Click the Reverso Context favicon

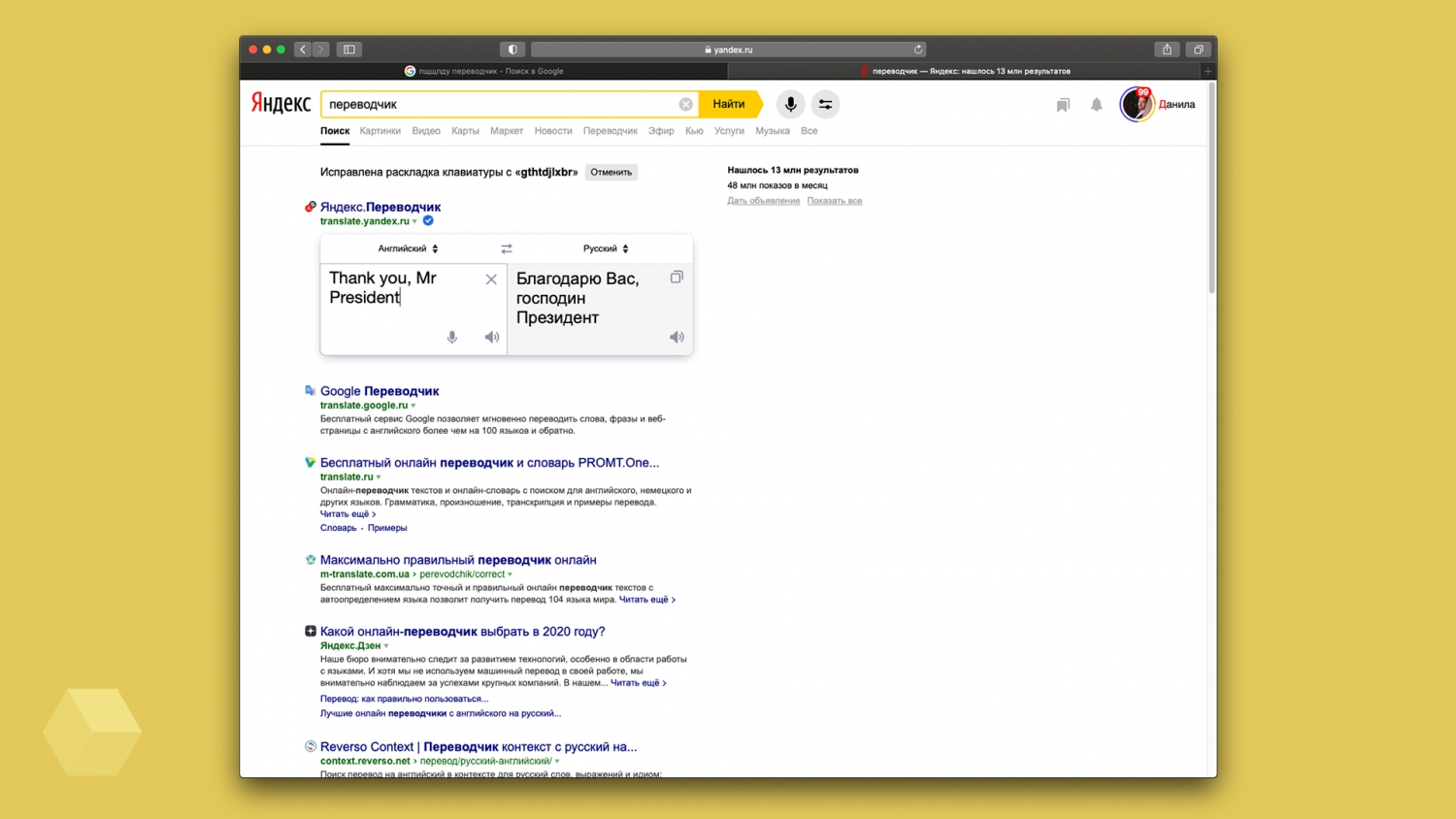tap(311, 746)
